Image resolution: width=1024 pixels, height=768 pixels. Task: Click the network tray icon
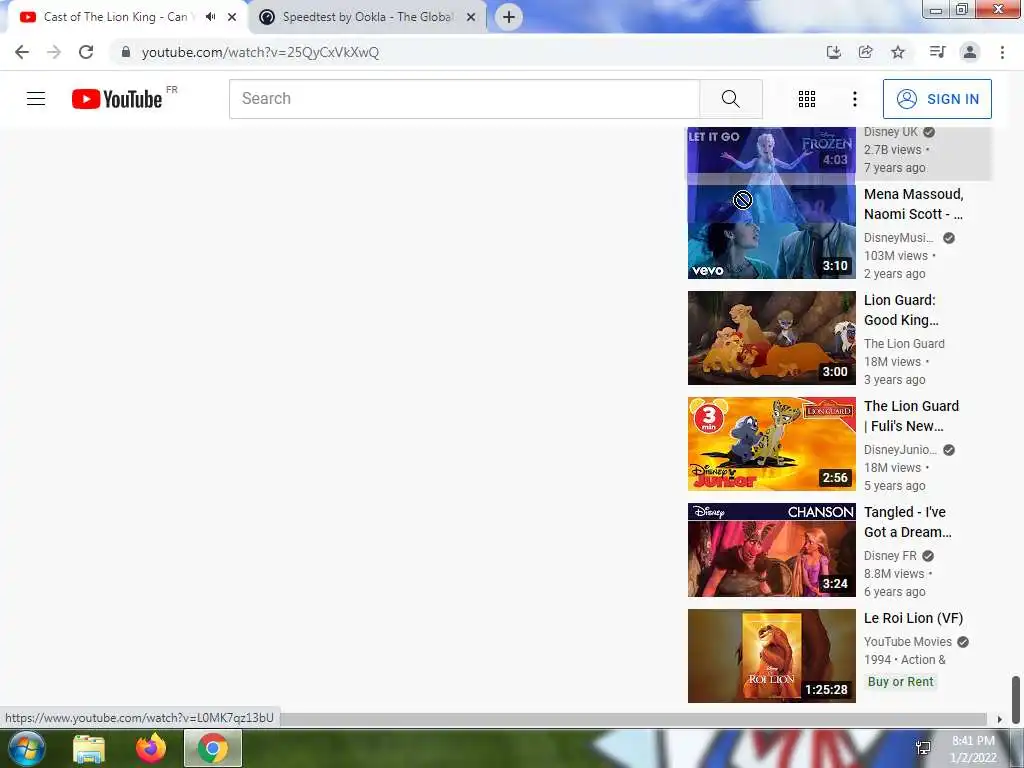point(923,748)
